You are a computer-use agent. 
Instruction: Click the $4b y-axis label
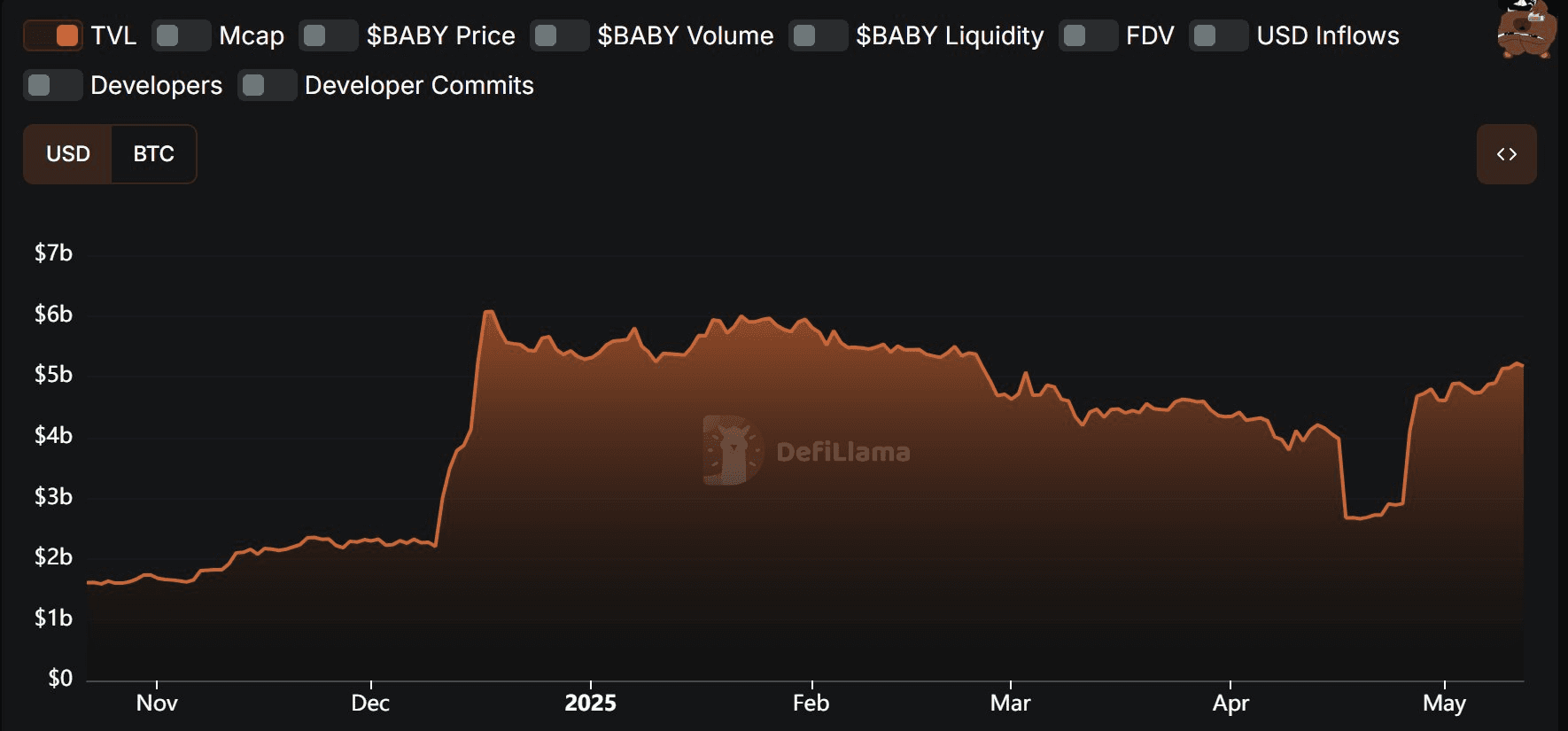coord(53,435)
